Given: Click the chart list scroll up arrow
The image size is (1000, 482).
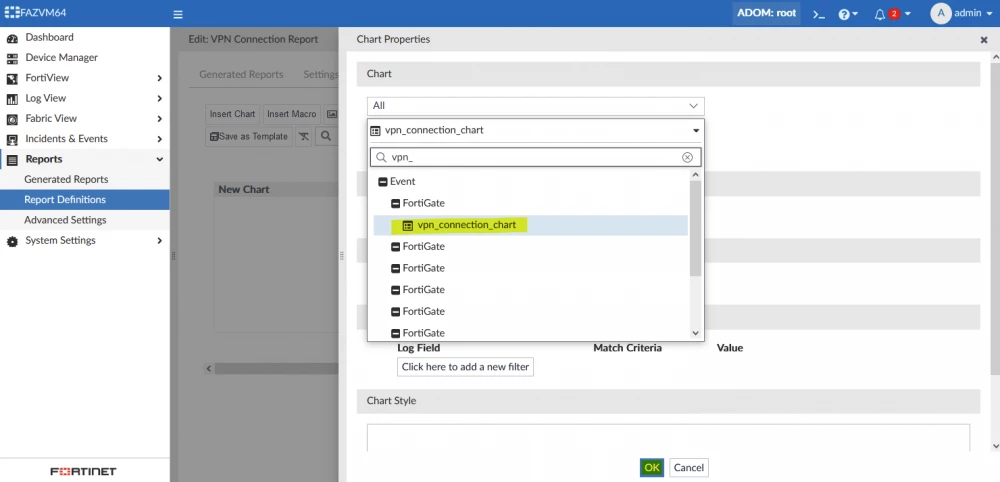Looking at the screenshot, I should click(x=695, y=175).
